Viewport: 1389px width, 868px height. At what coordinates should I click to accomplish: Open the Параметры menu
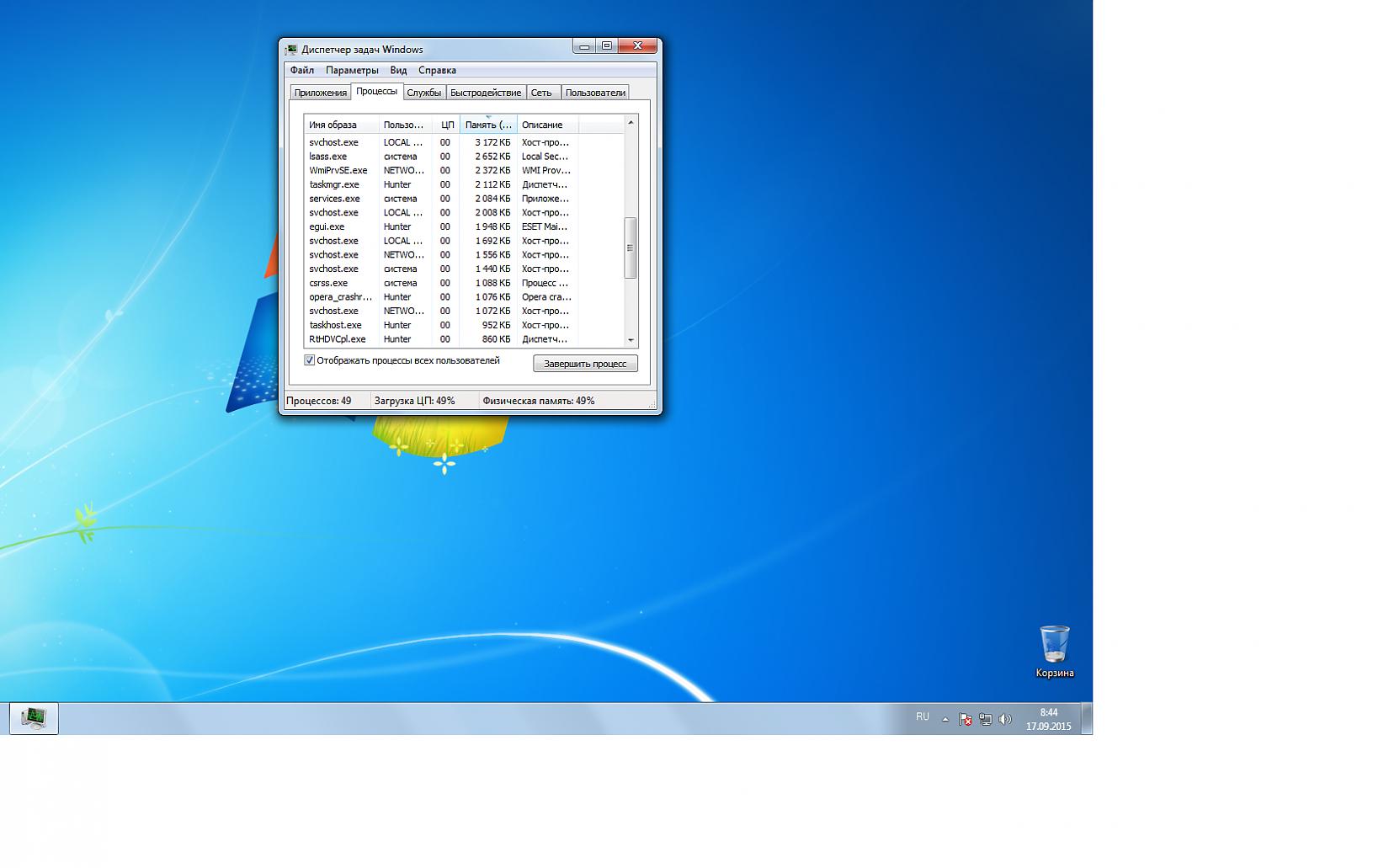352,71
